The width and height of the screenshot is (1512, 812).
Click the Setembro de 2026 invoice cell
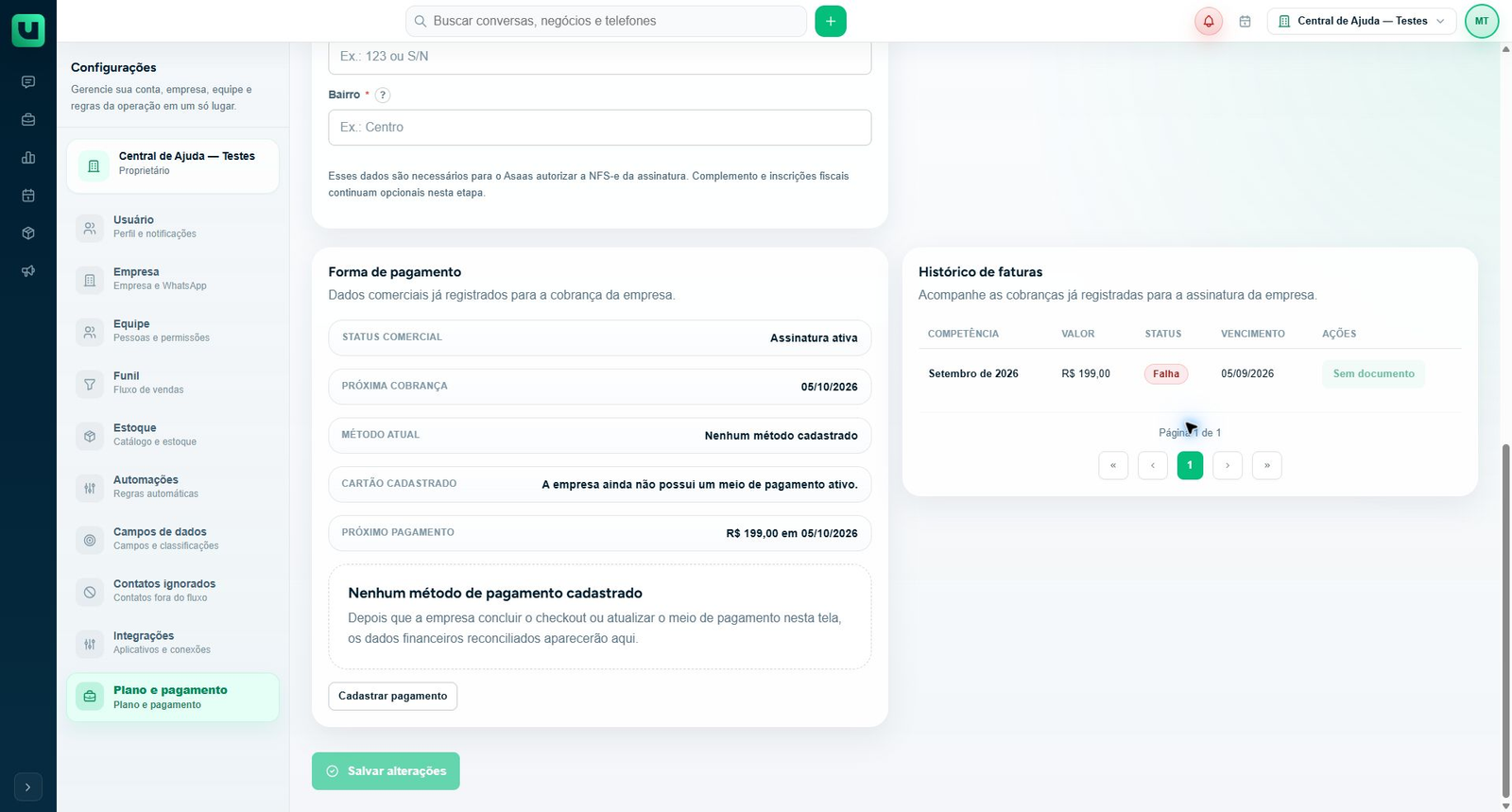(x=973, y=374)
